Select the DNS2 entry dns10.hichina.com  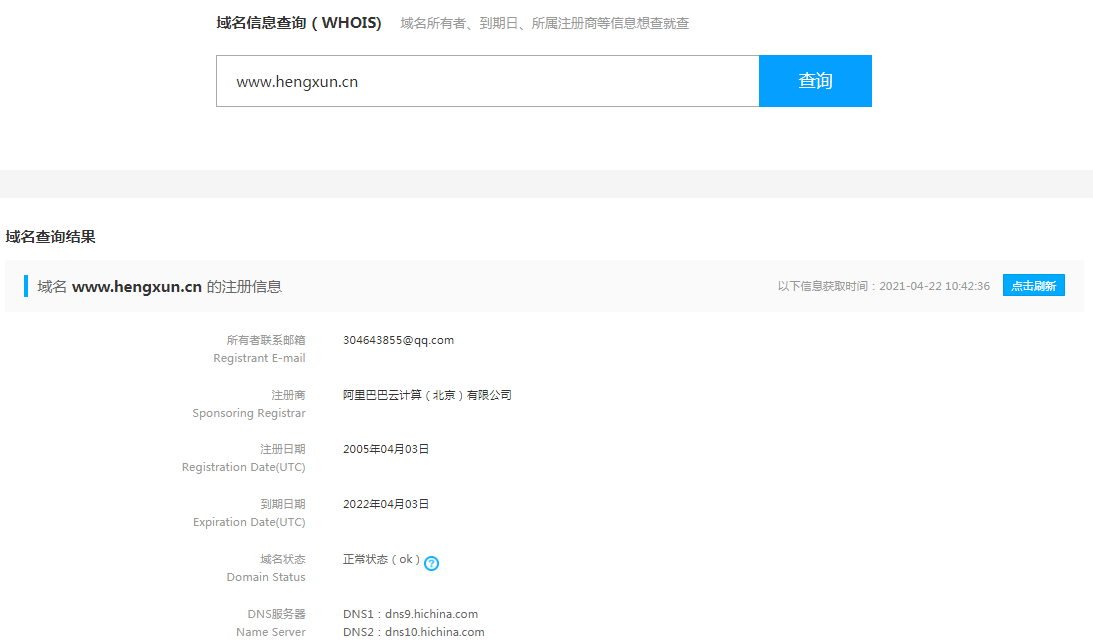click(413, 631)
